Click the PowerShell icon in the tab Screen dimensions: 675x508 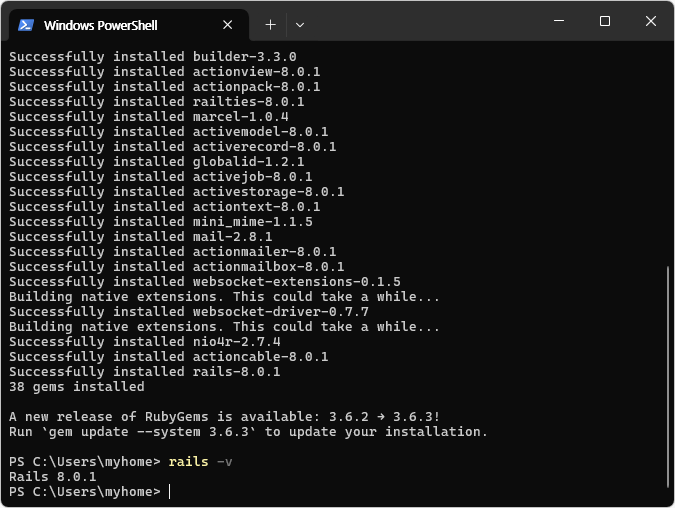pos(26,25)
